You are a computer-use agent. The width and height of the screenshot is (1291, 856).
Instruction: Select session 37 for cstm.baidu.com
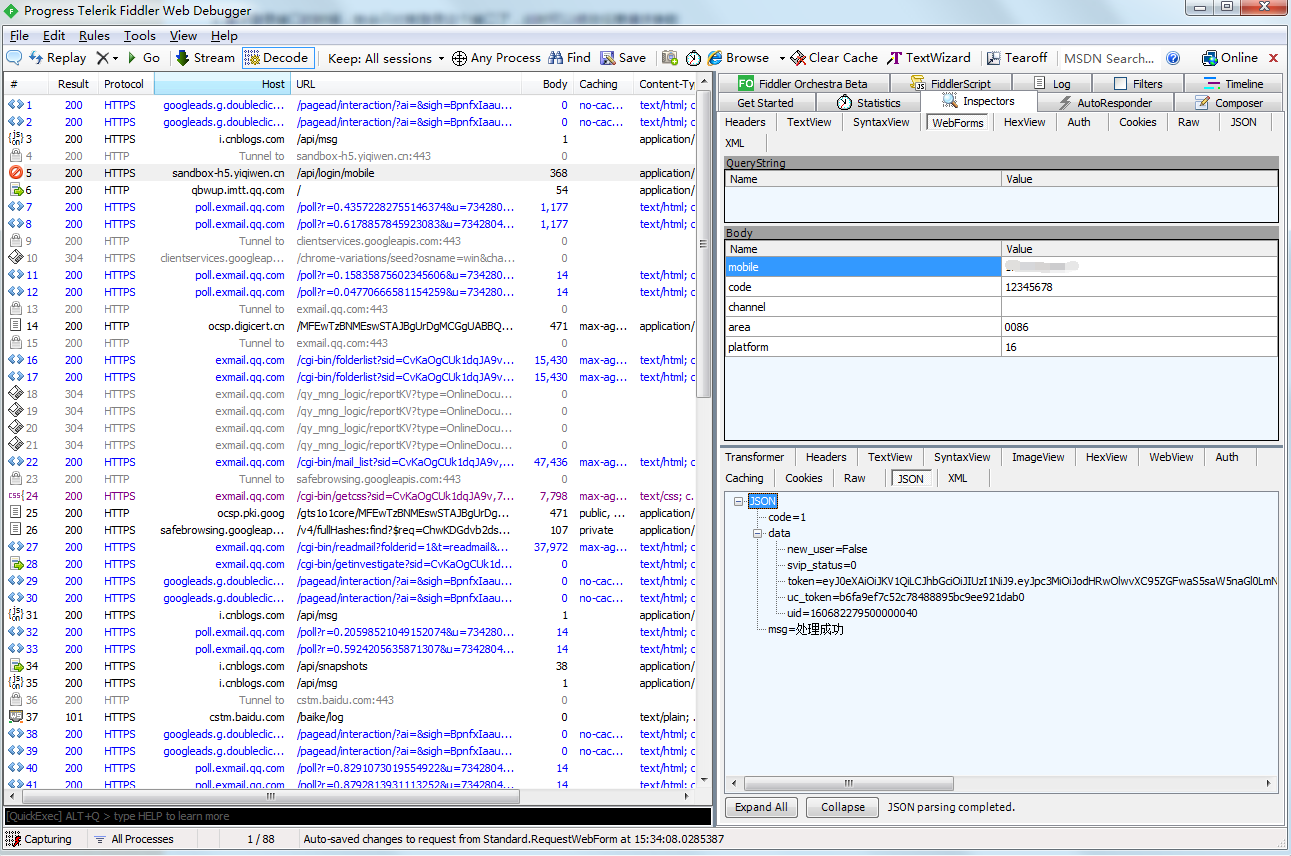[x=350, y=717]
